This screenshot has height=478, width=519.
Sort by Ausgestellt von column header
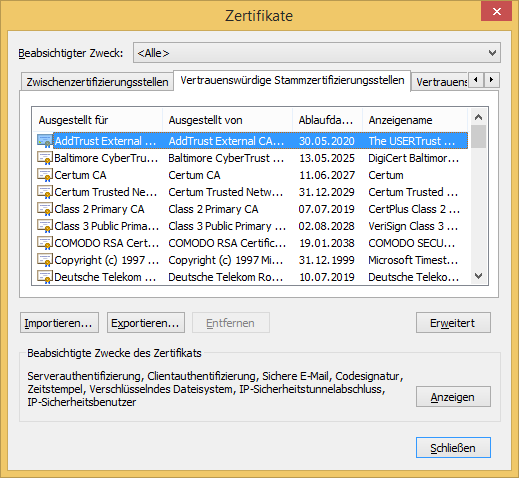point(227,120)
